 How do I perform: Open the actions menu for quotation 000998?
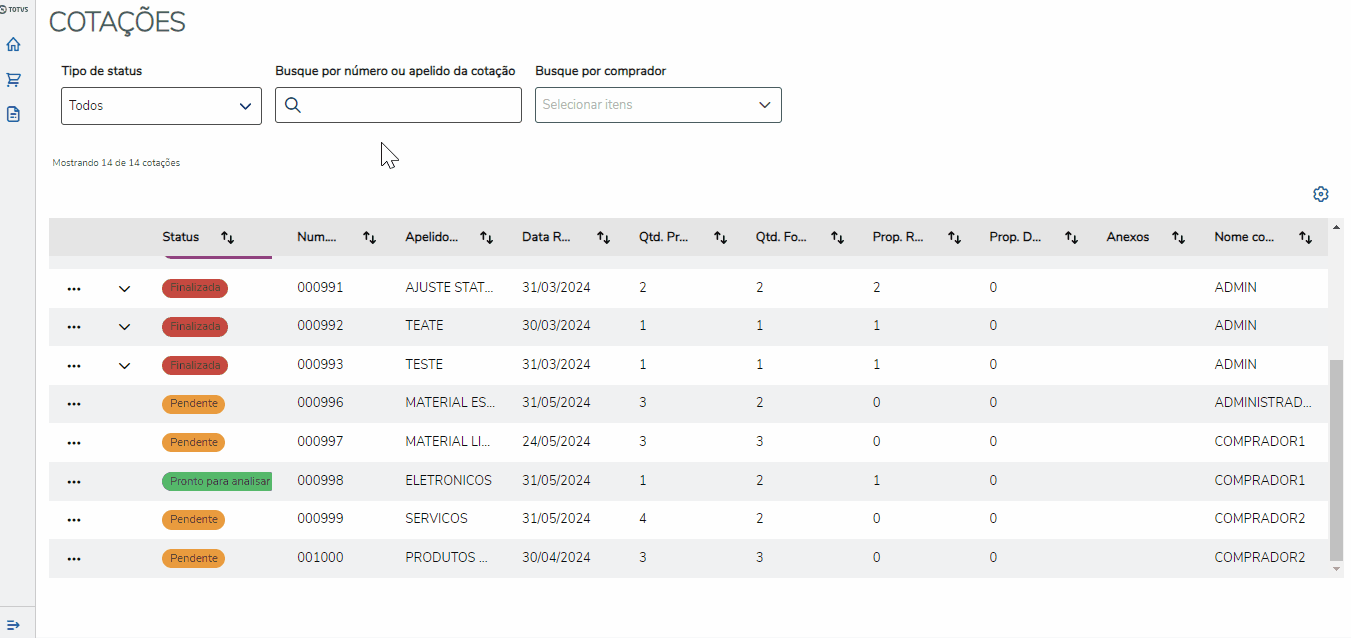[73, 481]
